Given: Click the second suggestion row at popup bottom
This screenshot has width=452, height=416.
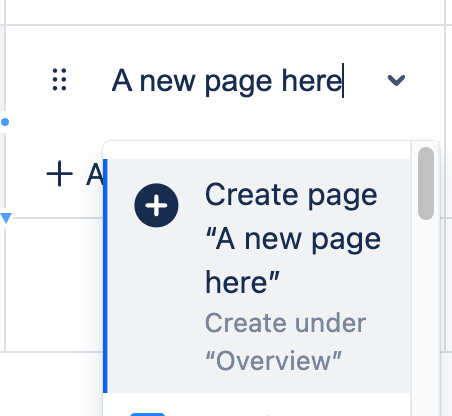Looking at the screenshot, I should coord(257,404).
